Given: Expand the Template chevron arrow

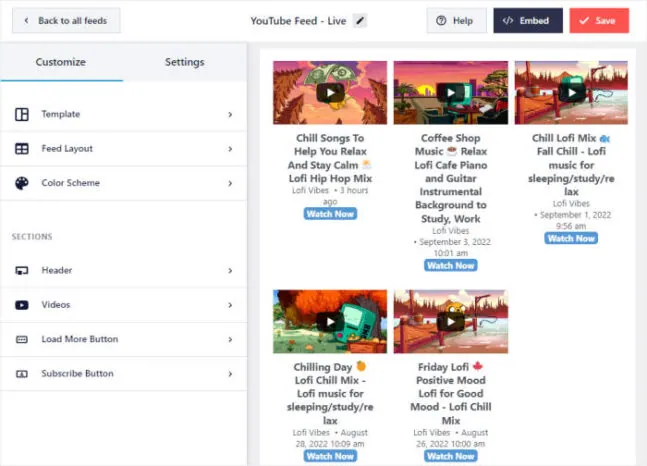Looking at the screenshot, I should 230,114.
